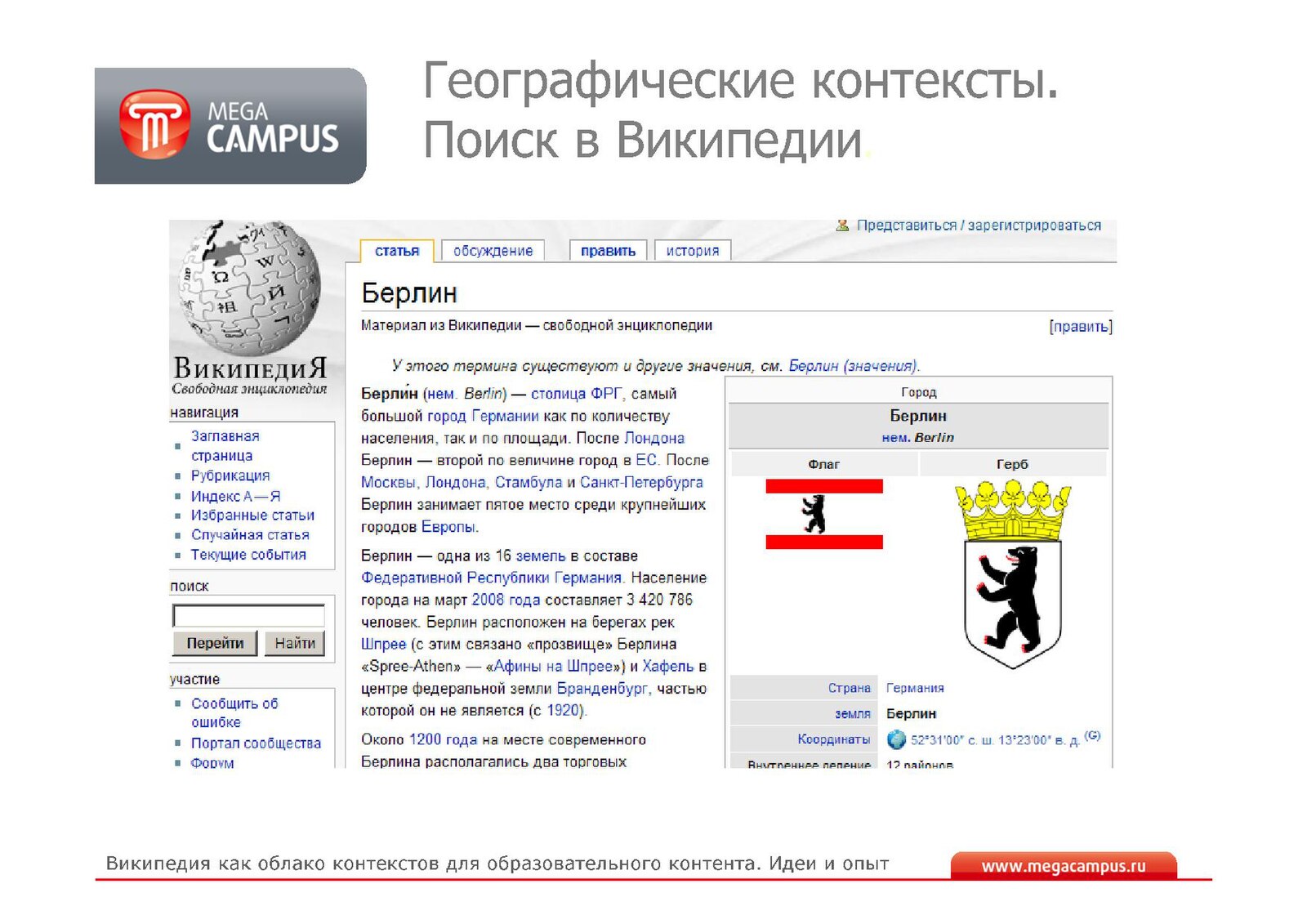Click the земля label in infobox

coord(853,713)
